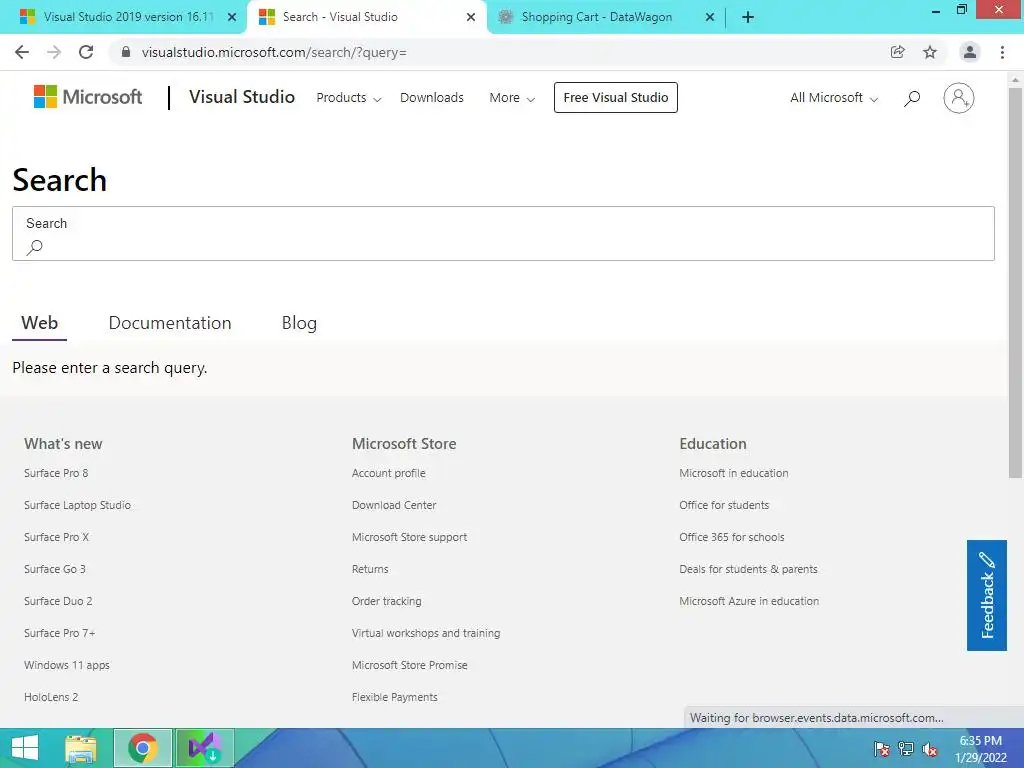Open the Microsoft in education link

pos(733,473)
